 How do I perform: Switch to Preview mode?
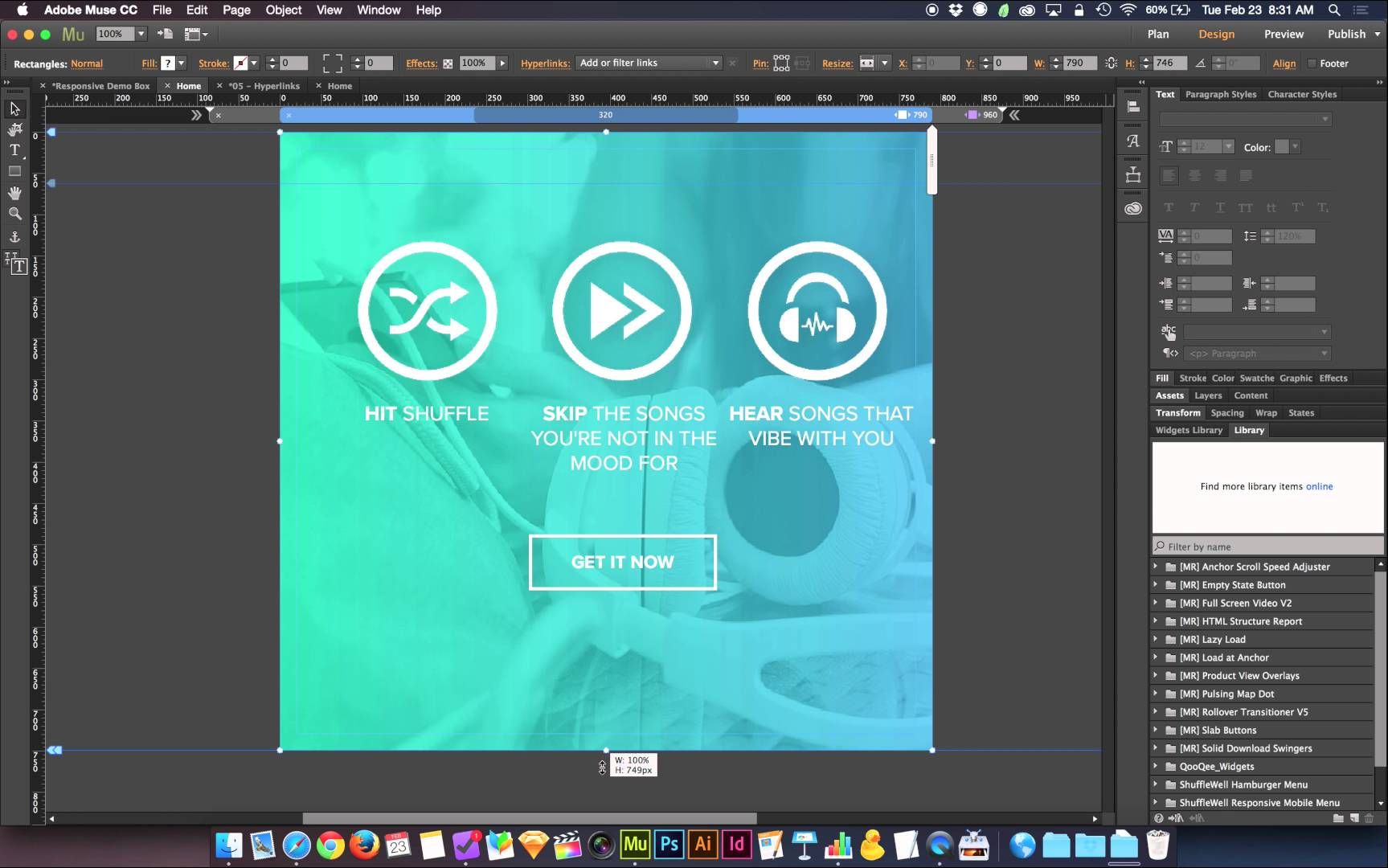(1283, 34)
